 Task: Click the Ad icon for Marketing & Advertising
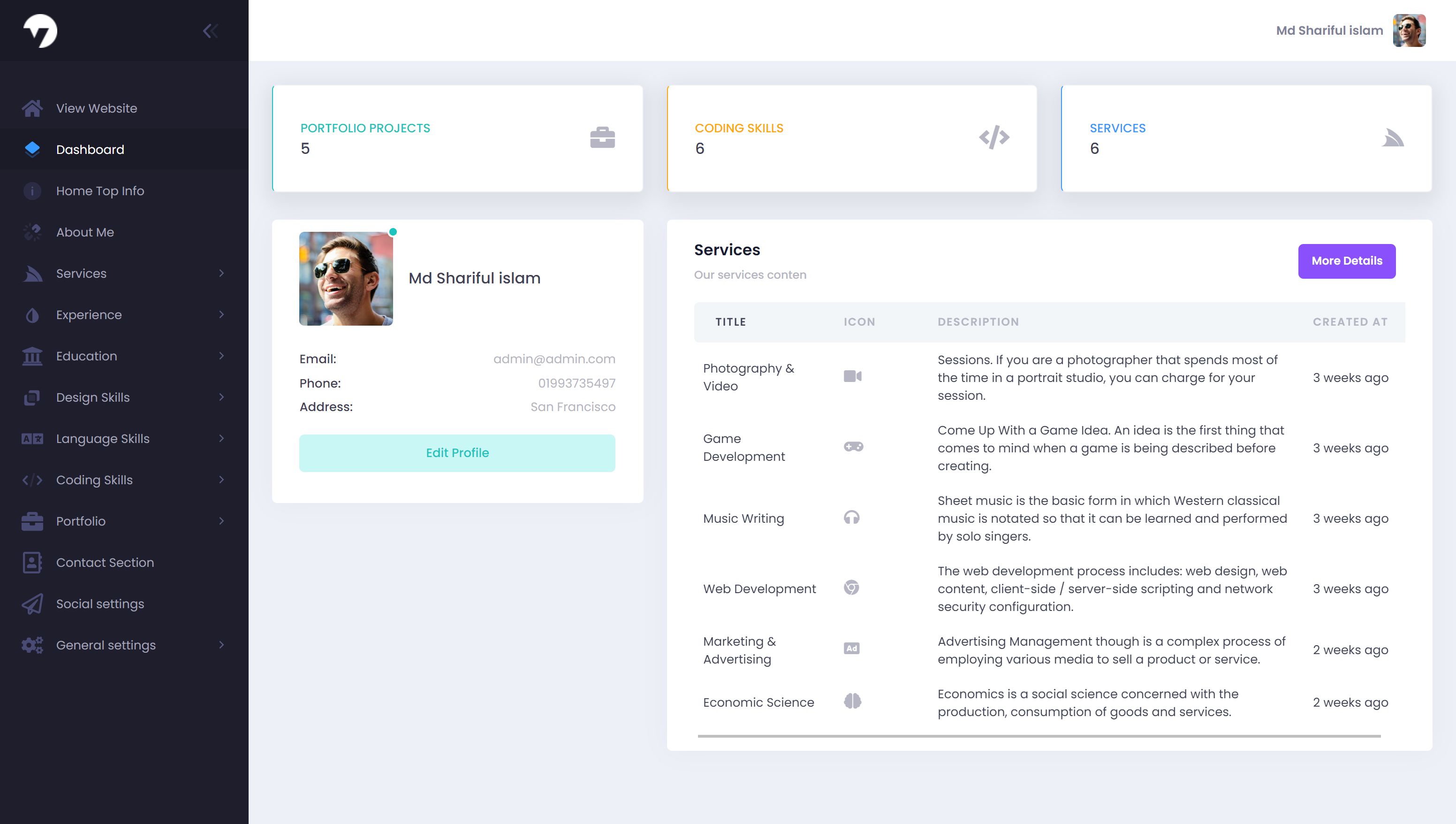tap(851, 649)
